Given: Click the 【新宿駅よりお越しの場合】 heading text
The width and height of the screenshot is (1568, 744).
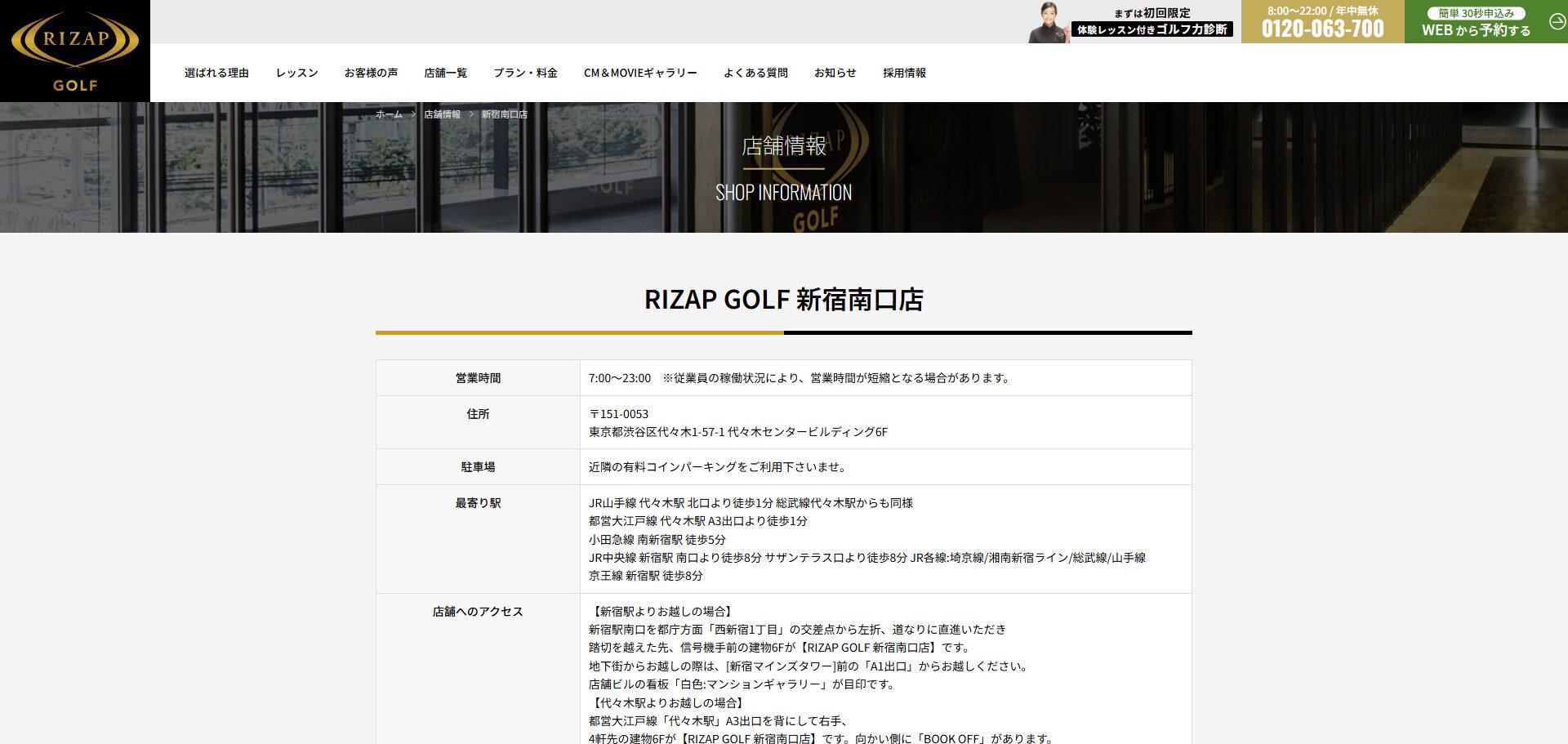Looking at the screenshot, I should pyautogui.click(x=662, y=612).
